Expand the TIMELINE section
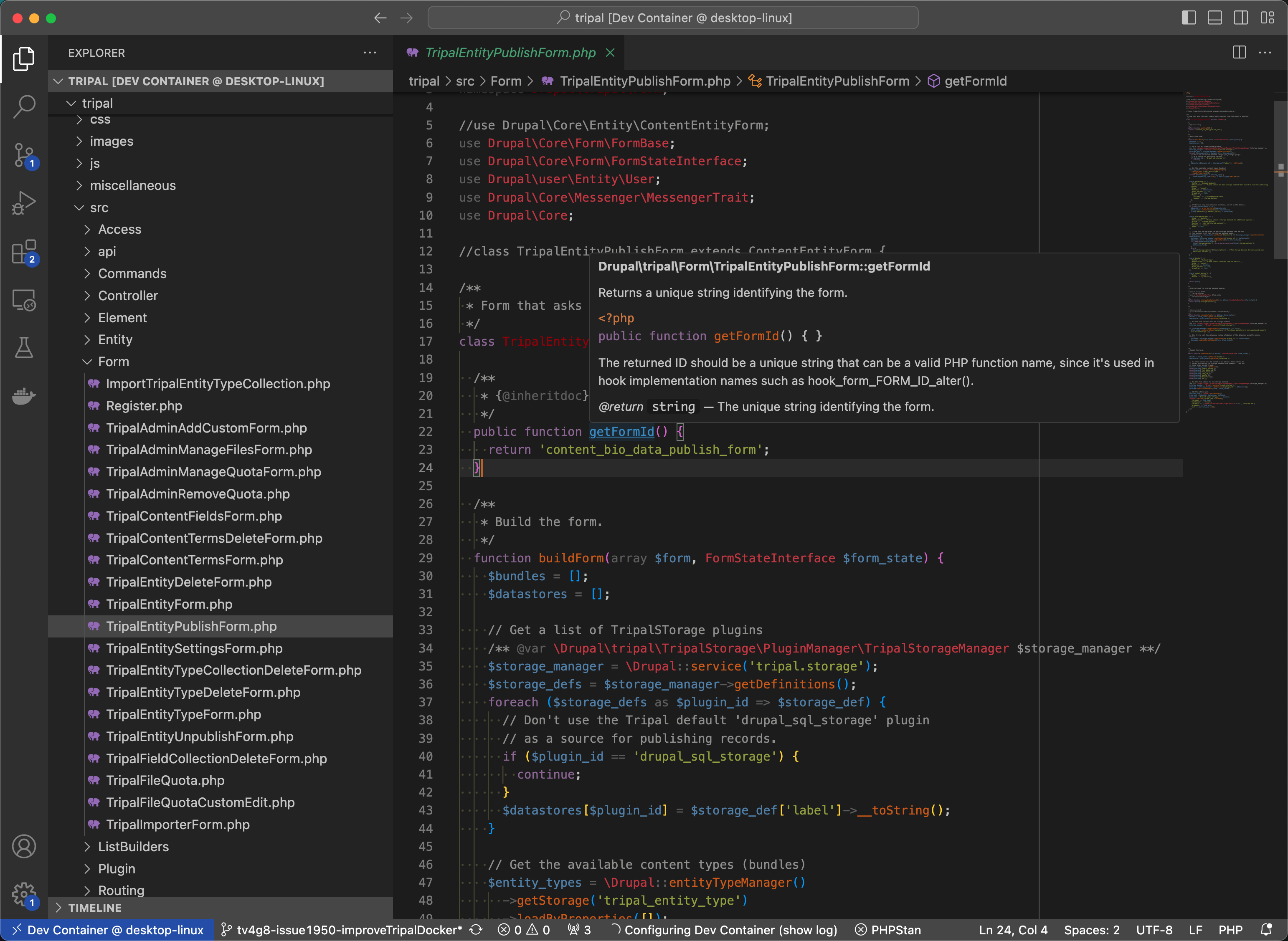This screenshot has height=941, width=1288. (221, 908)
